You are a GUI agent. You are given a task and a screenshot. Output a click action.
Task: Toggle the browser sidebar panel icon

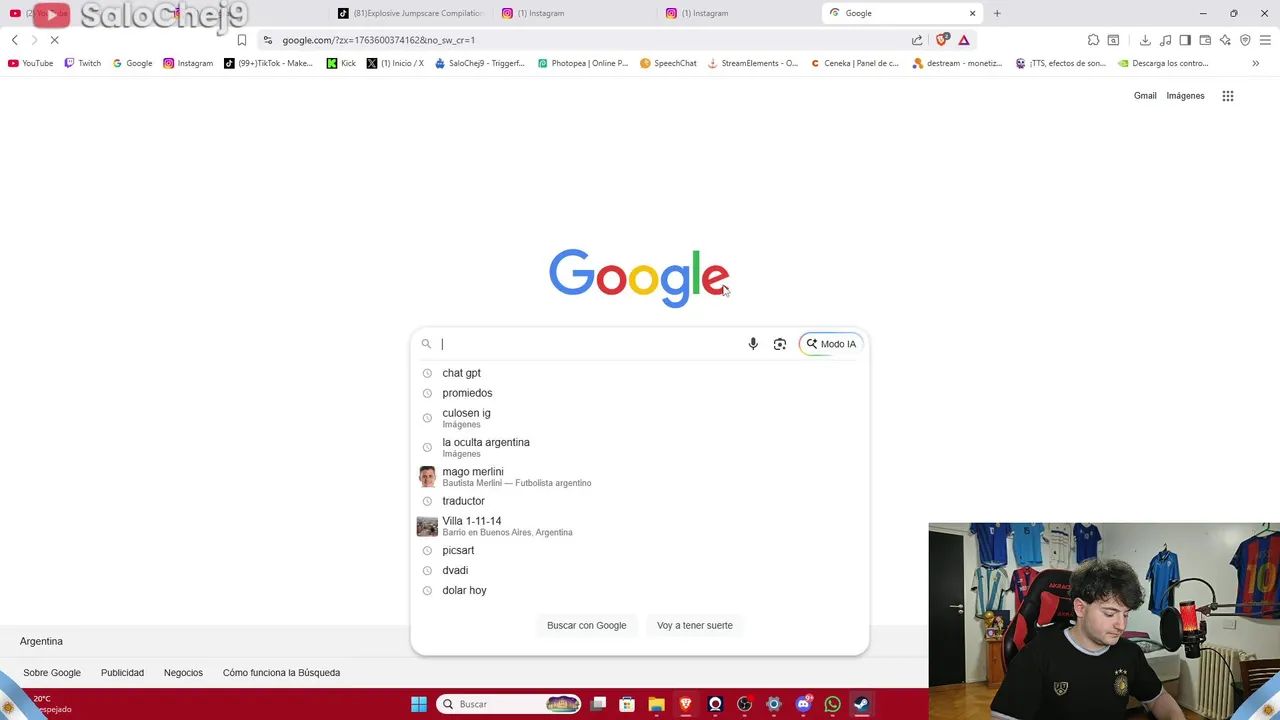pyautogui.click(x=1185, y=40)
